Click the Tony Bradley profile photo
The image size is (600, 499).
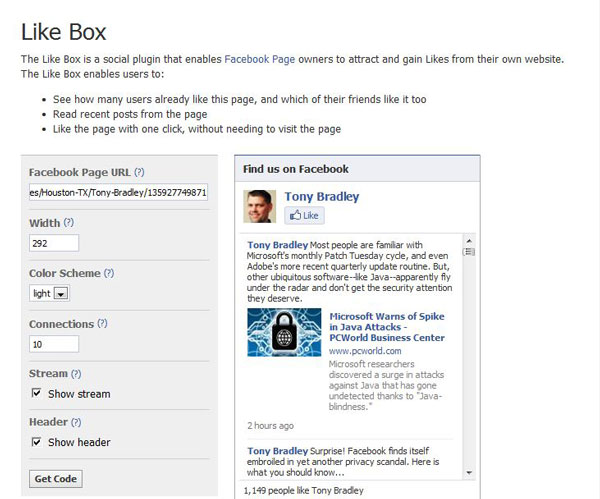point(259,207)
